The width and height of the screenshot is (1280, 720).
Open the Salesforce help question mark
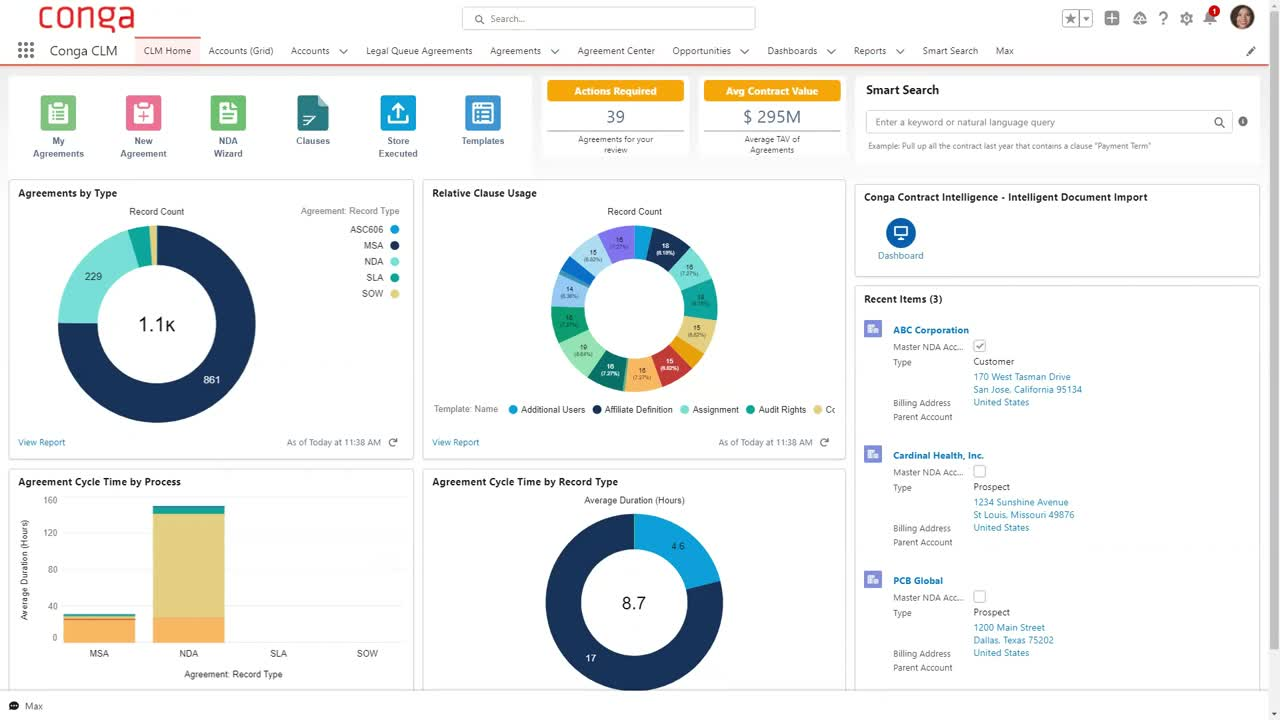1163,18
